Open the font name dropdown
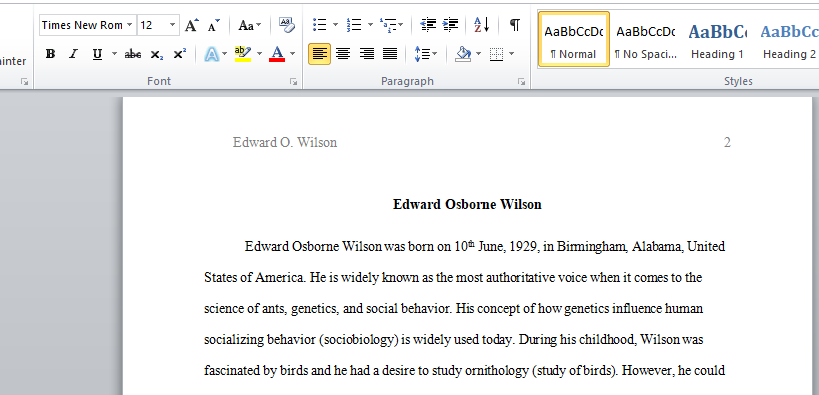This screenshot has height=395, width=819. coord(129,25)
